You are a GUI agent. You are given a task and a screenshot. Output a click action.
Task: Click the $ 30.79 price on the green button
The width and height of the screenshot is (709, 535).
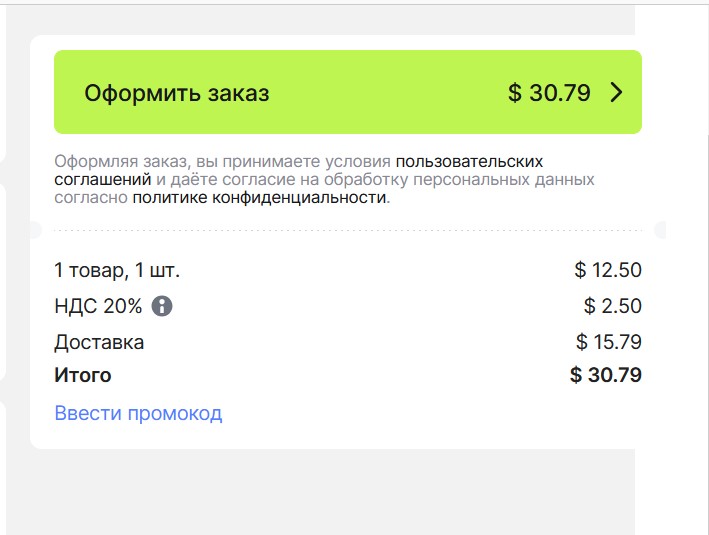(549, 93)
